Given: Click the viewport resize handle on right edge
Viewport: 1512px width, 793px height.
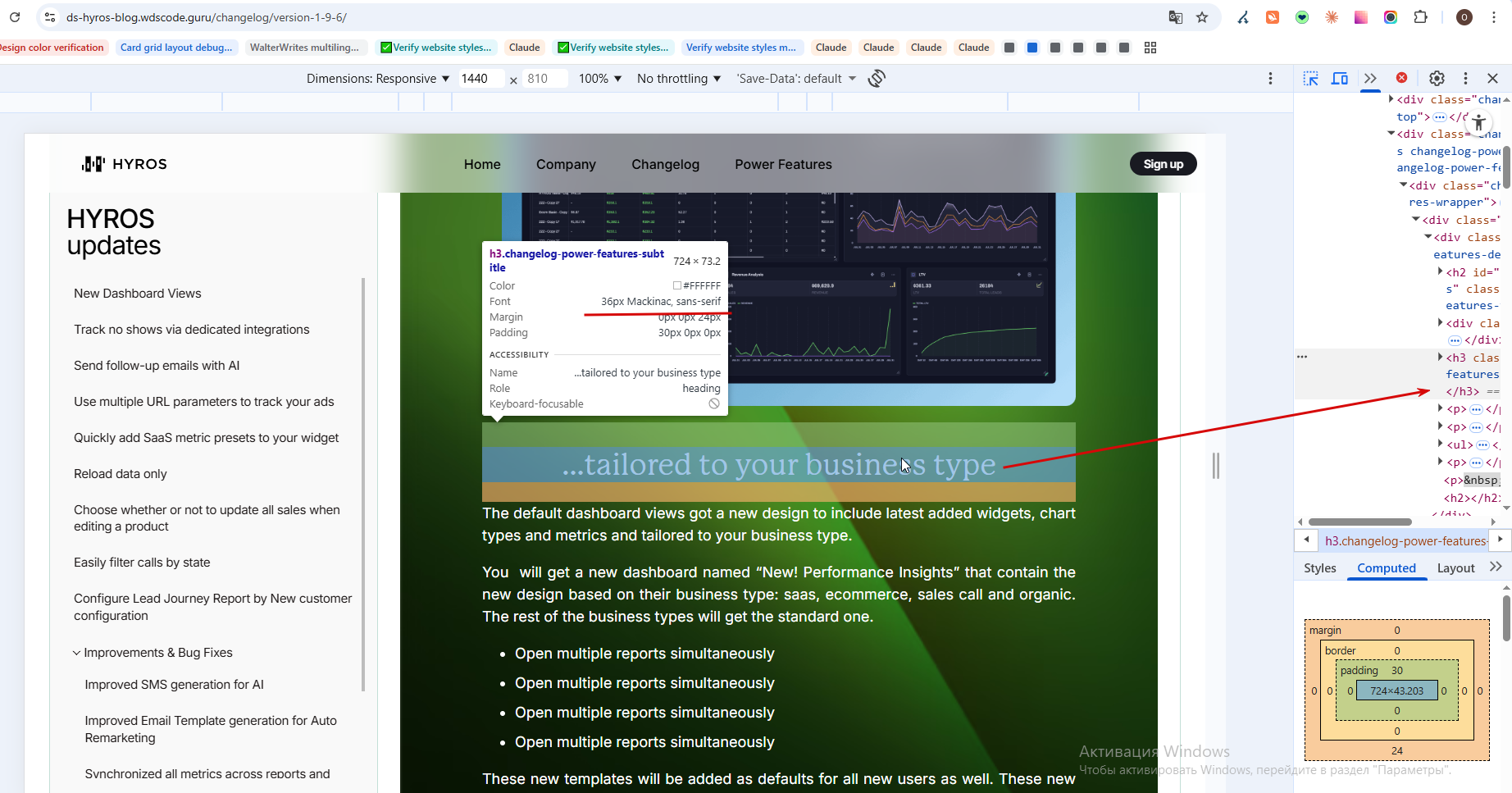Looking at the screenshot, I should click(x=1216, y=466).
